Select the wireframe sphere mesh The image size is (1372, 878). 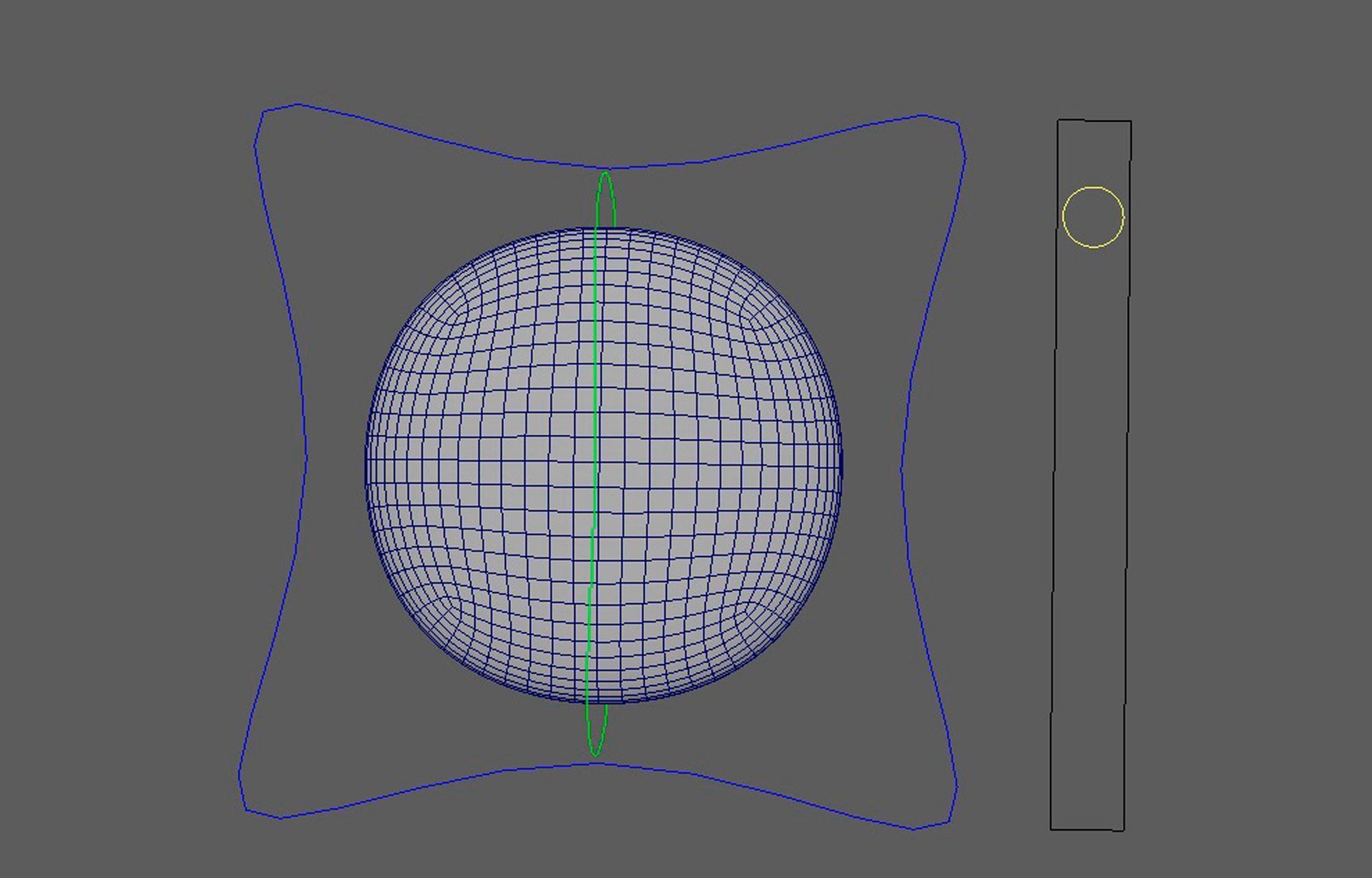[603, 465]
